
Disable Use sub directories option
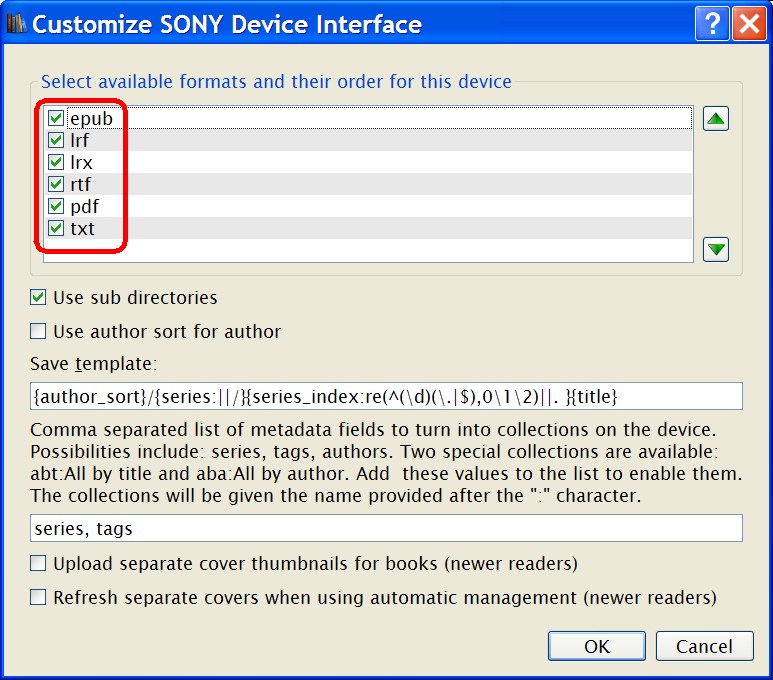[38, 297]
